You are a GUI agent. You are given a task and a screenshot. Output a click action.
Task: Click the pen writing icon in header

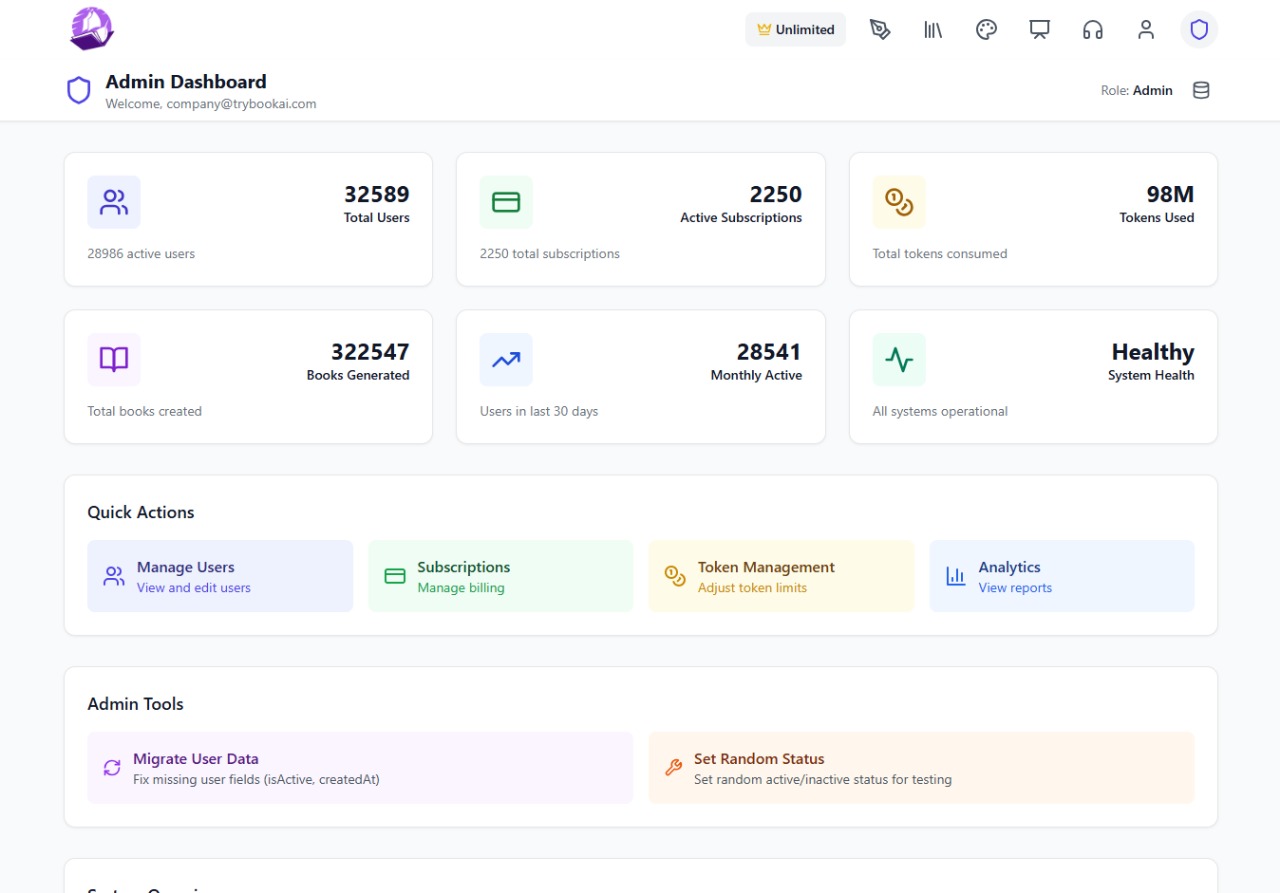(880, 30)
